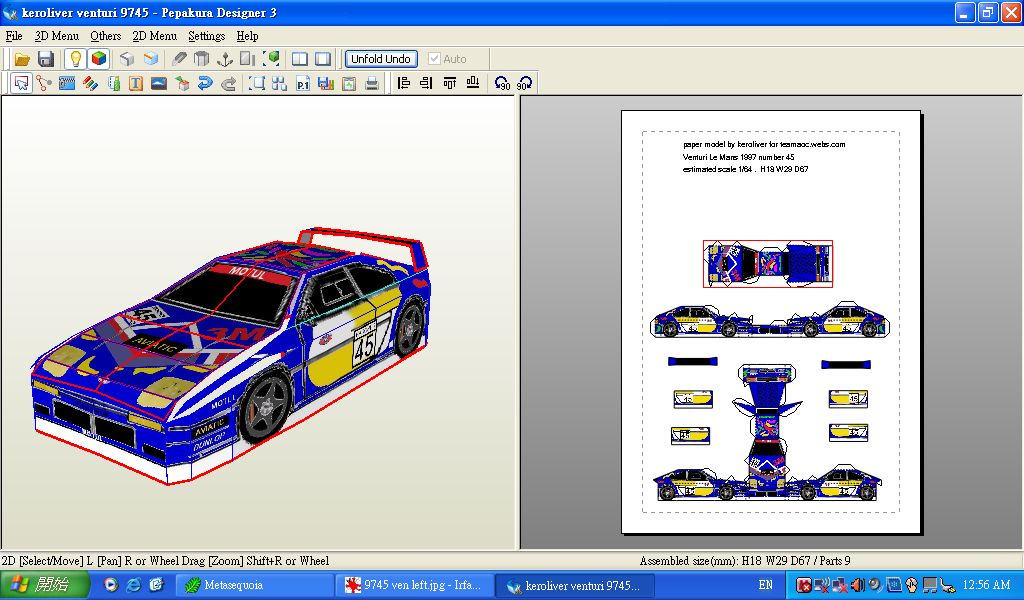Print the pattern with the printer icon
This screenshot has width=1024, height=600.
[372, 84]
